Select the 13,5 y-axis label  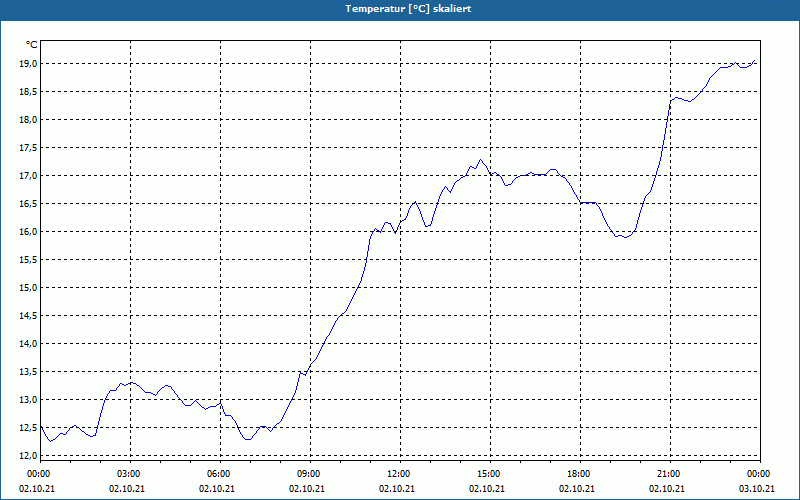click(x=28, y=372)
